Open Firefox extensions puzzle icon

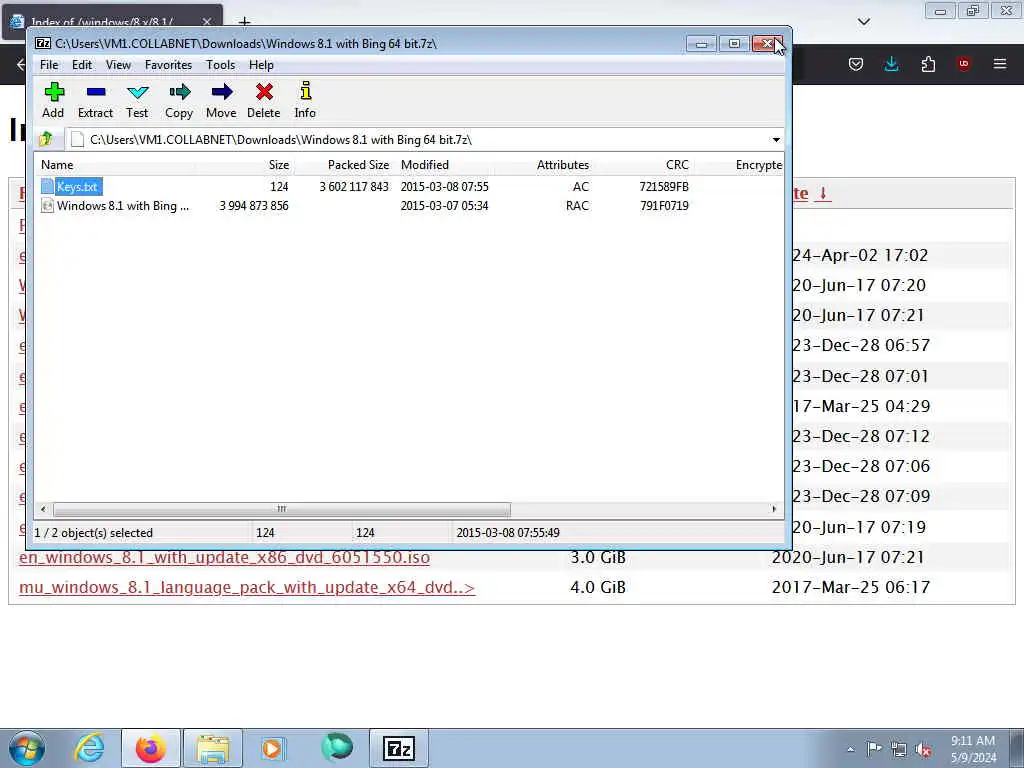pos(928,64)
